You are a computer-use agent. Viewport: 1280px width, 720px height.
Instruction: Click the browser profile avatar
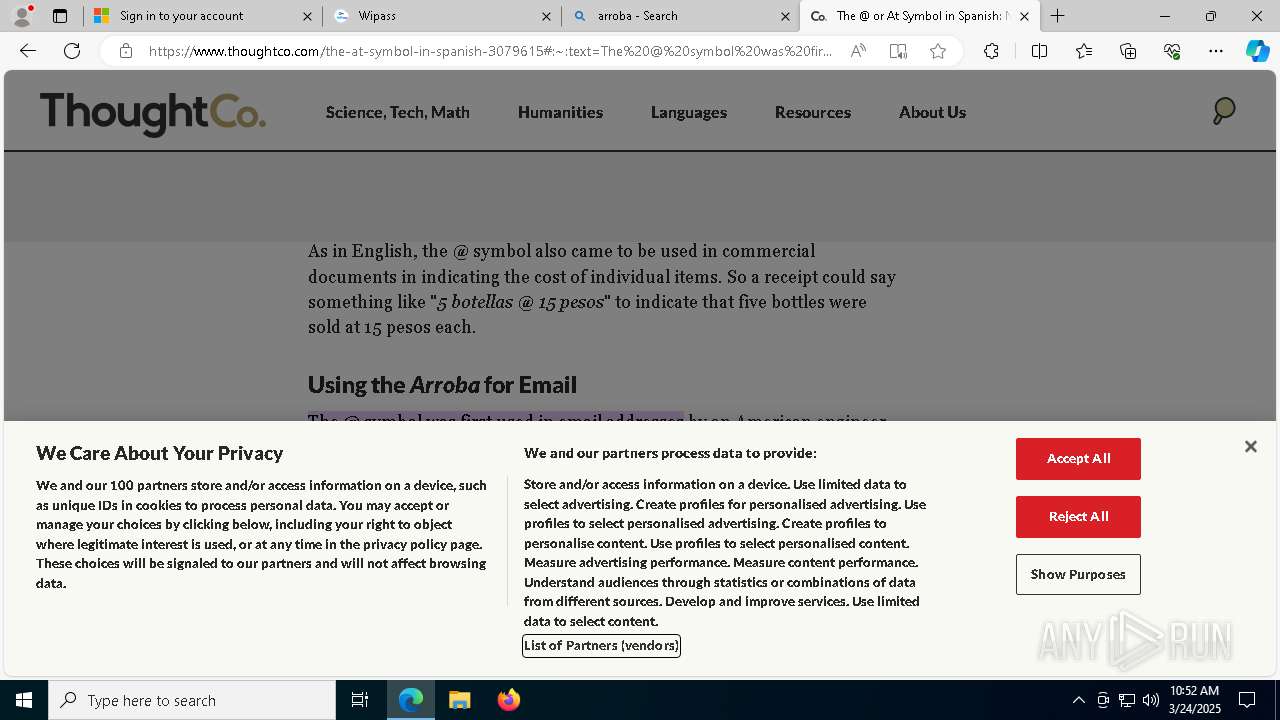click(x=22, y=16)
